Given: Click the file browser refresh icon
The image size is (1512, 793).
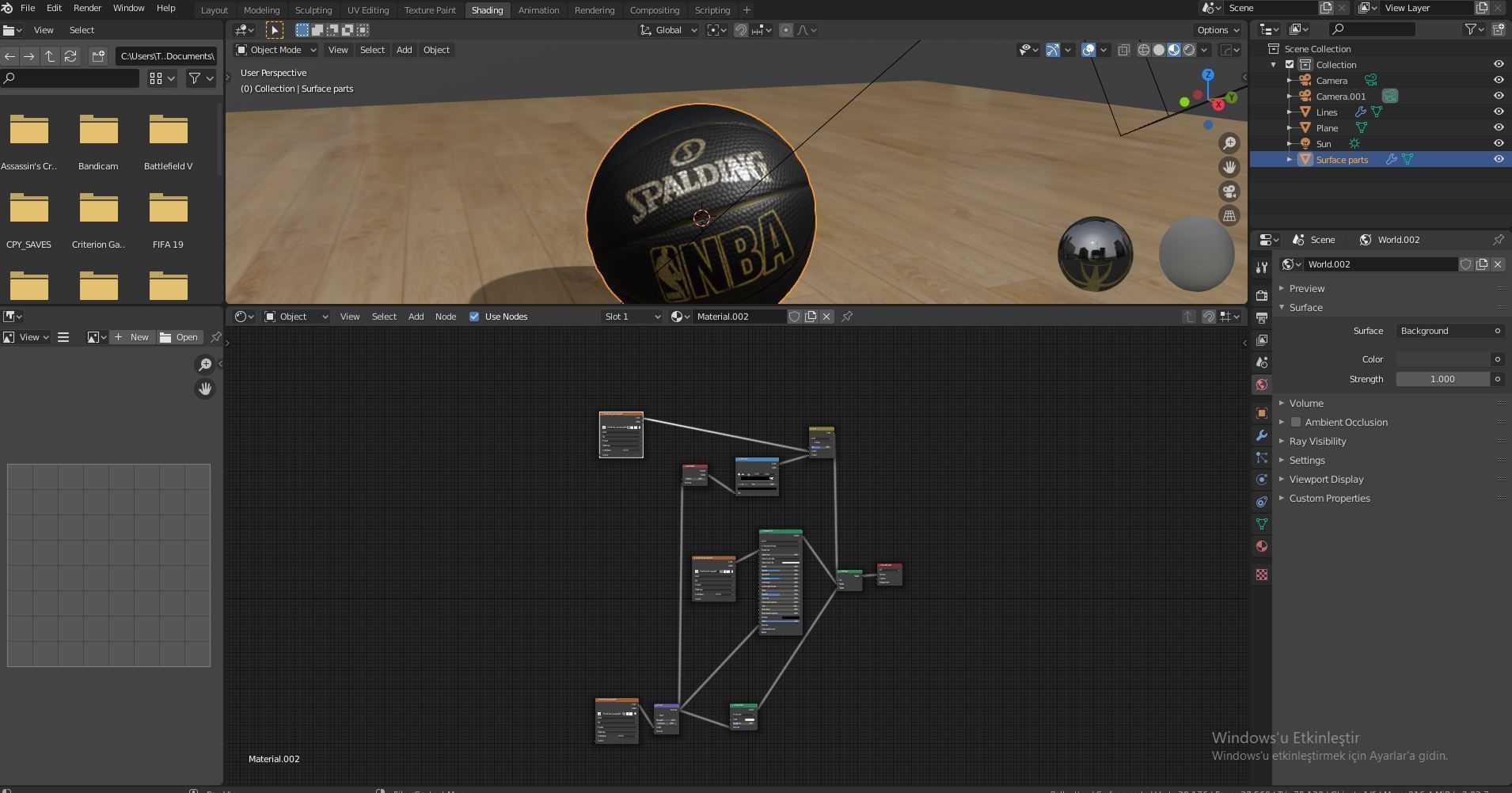Looking at the screenshot, I should tap(70, 56).
